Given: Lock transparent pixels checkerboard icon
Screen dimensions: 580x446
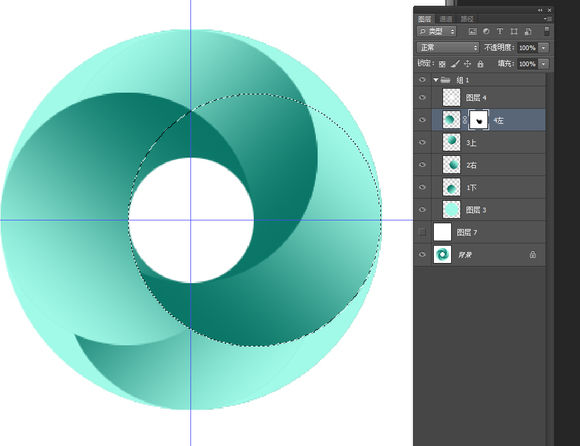Looking at the screenshot, I should [x=442, y=64].
